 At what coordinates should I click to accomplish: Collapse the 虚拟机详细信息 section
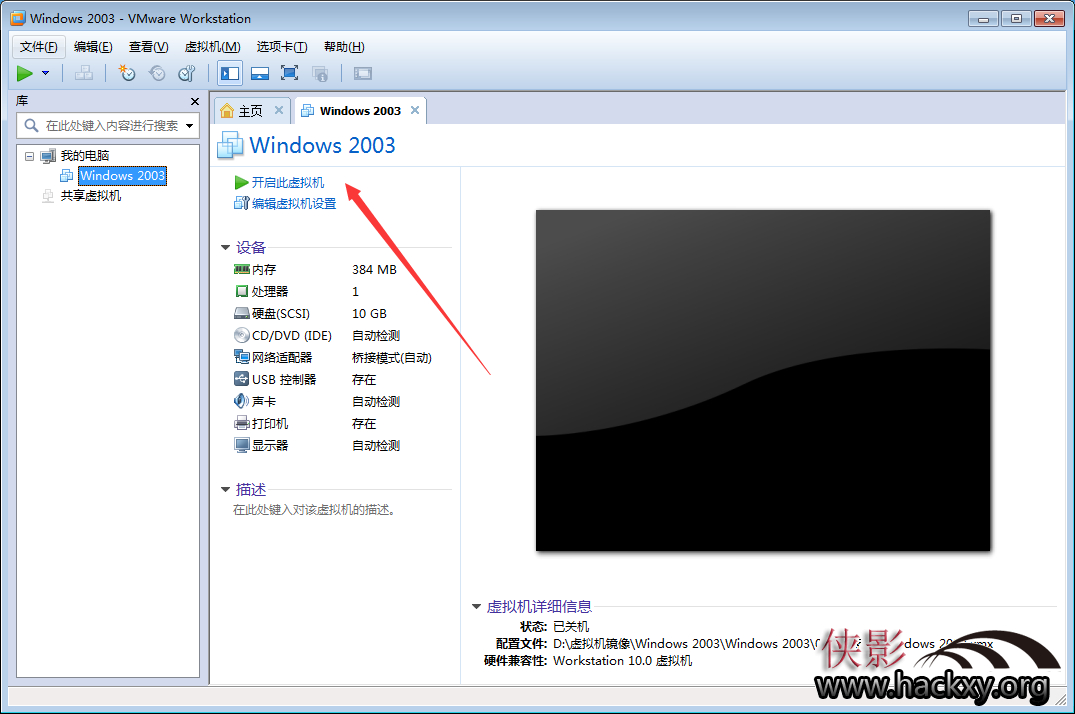click(476, 606)
